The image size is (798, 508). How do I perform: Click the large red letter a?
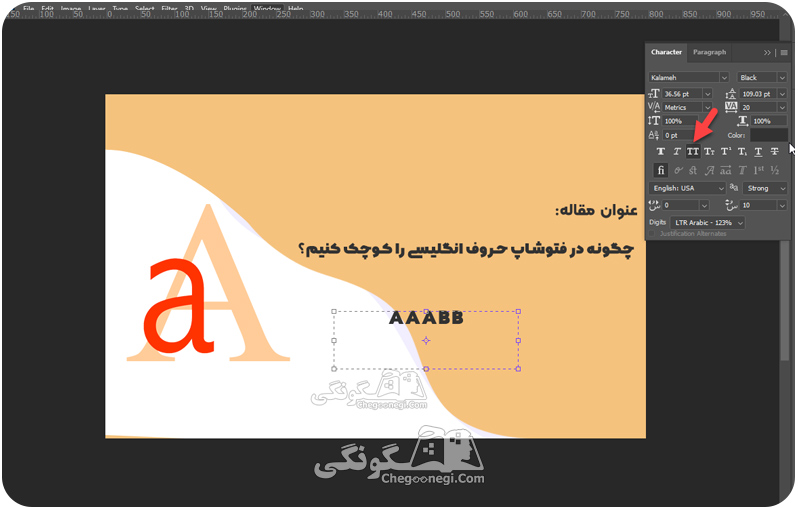pos(178,306)
